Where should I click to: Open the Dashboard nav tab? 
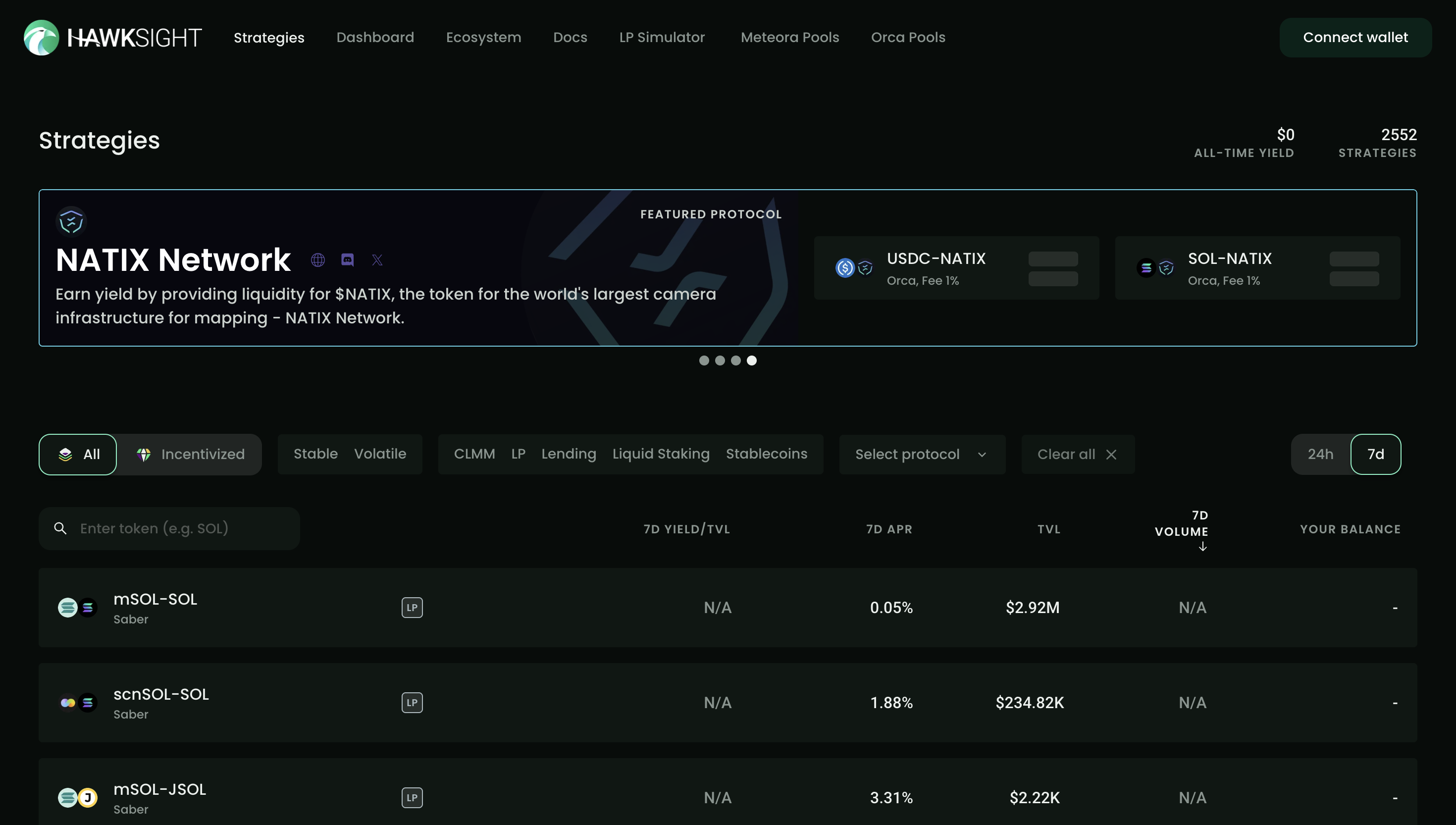click(375, 38)
